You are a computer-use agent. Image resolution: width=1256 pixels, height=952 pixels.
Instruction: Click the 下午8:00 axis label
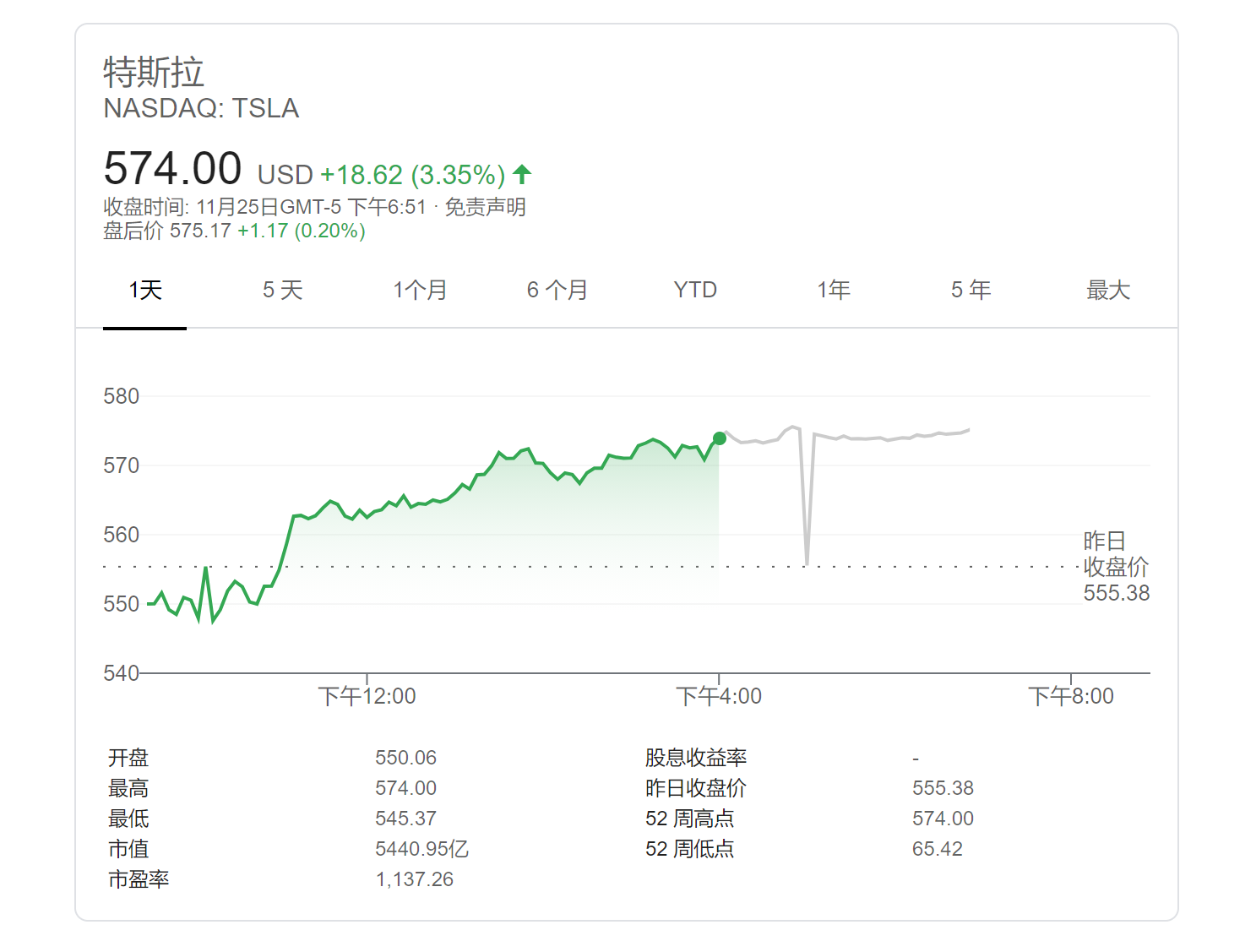coord(1070,696)
